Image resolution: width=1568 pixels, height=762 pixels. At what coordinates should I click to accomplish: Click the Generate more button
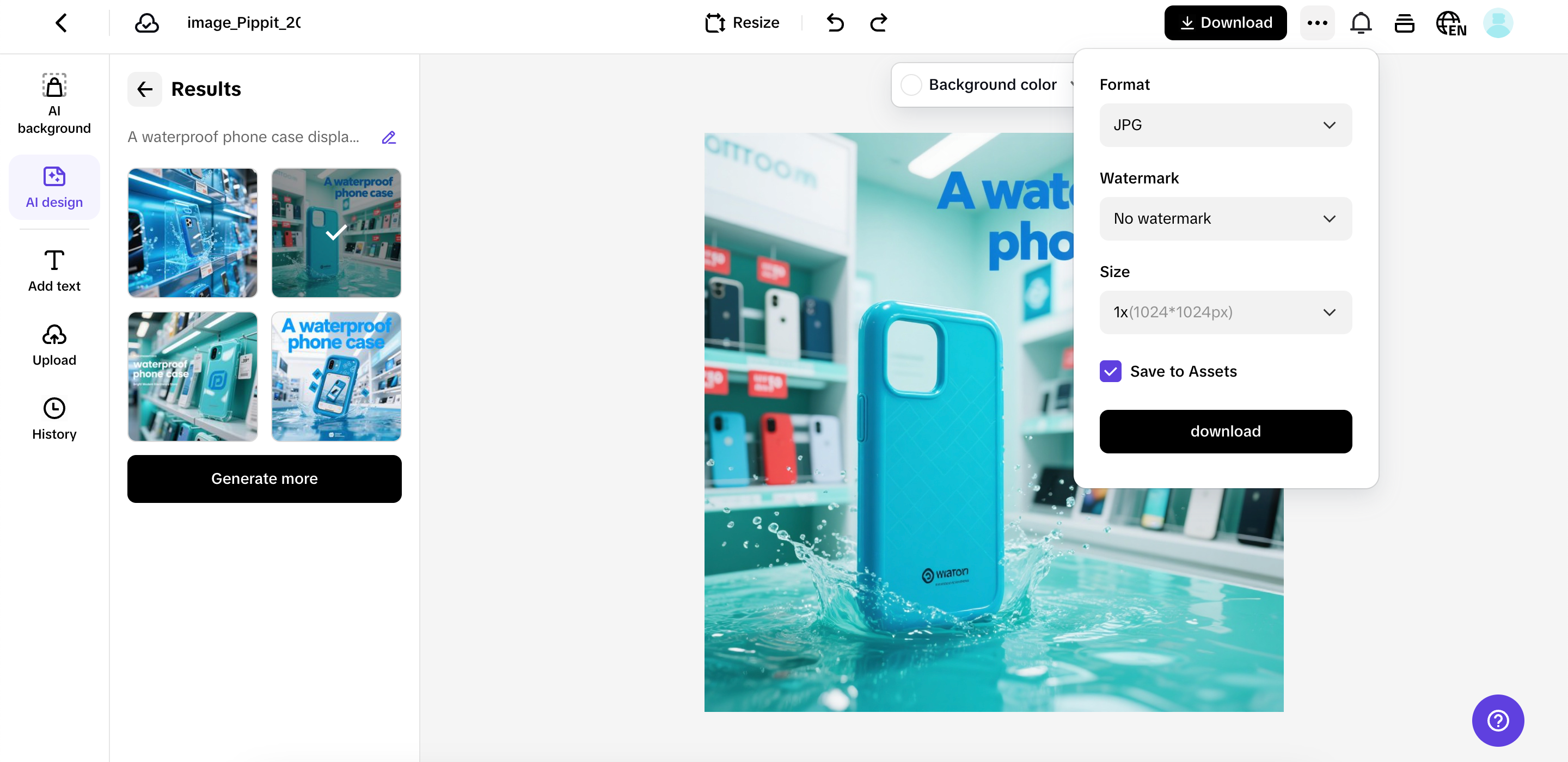point(264,479)
